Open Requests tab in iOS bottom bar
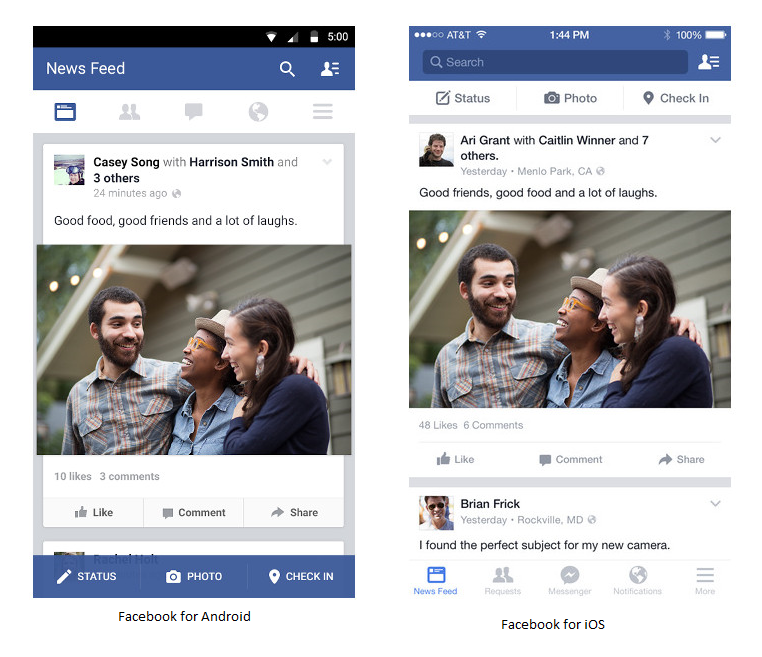The height and width of the screenshot is (657, 762). 502,581
